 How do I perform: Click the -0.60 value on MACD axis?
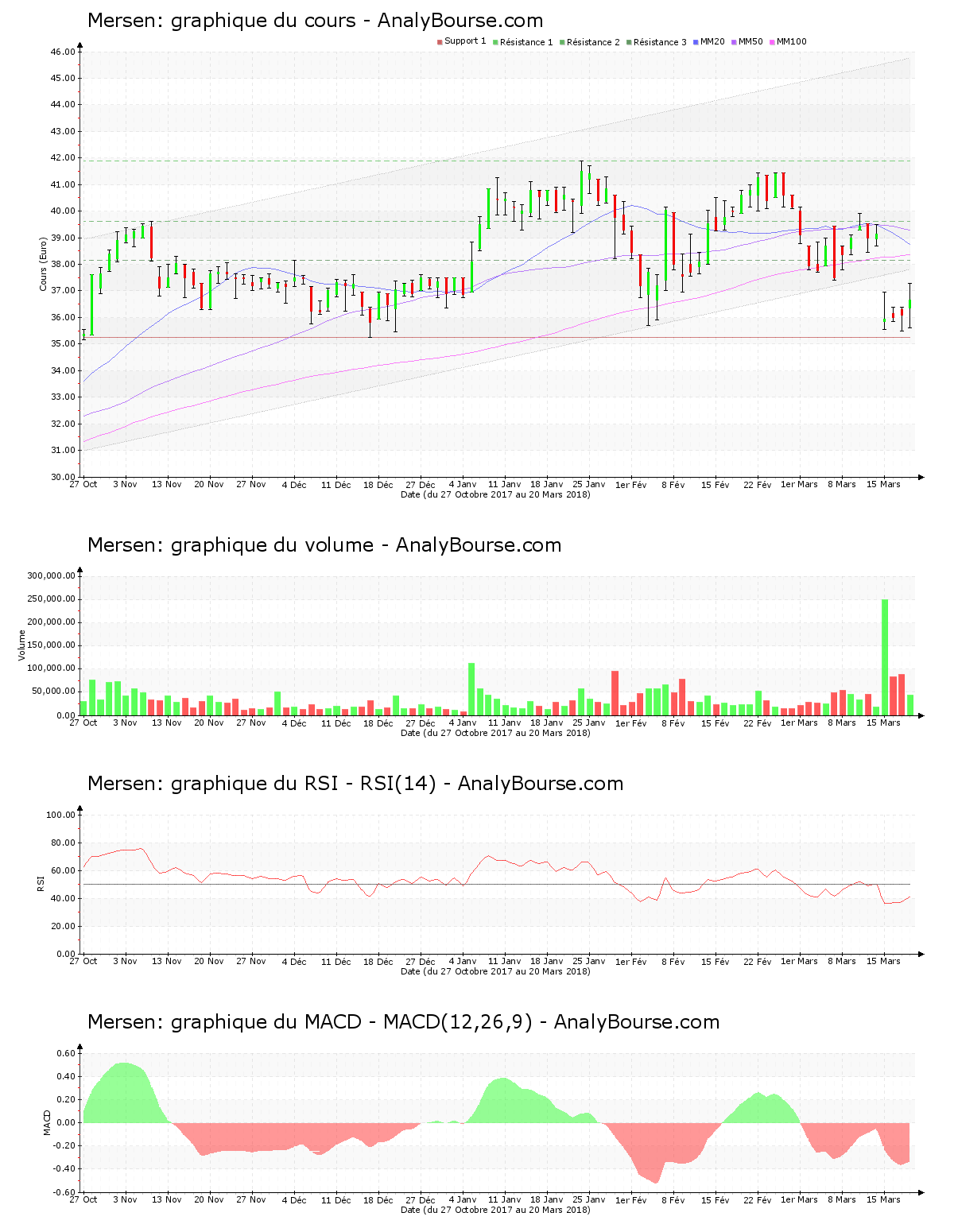click(x=64, y=1192)
